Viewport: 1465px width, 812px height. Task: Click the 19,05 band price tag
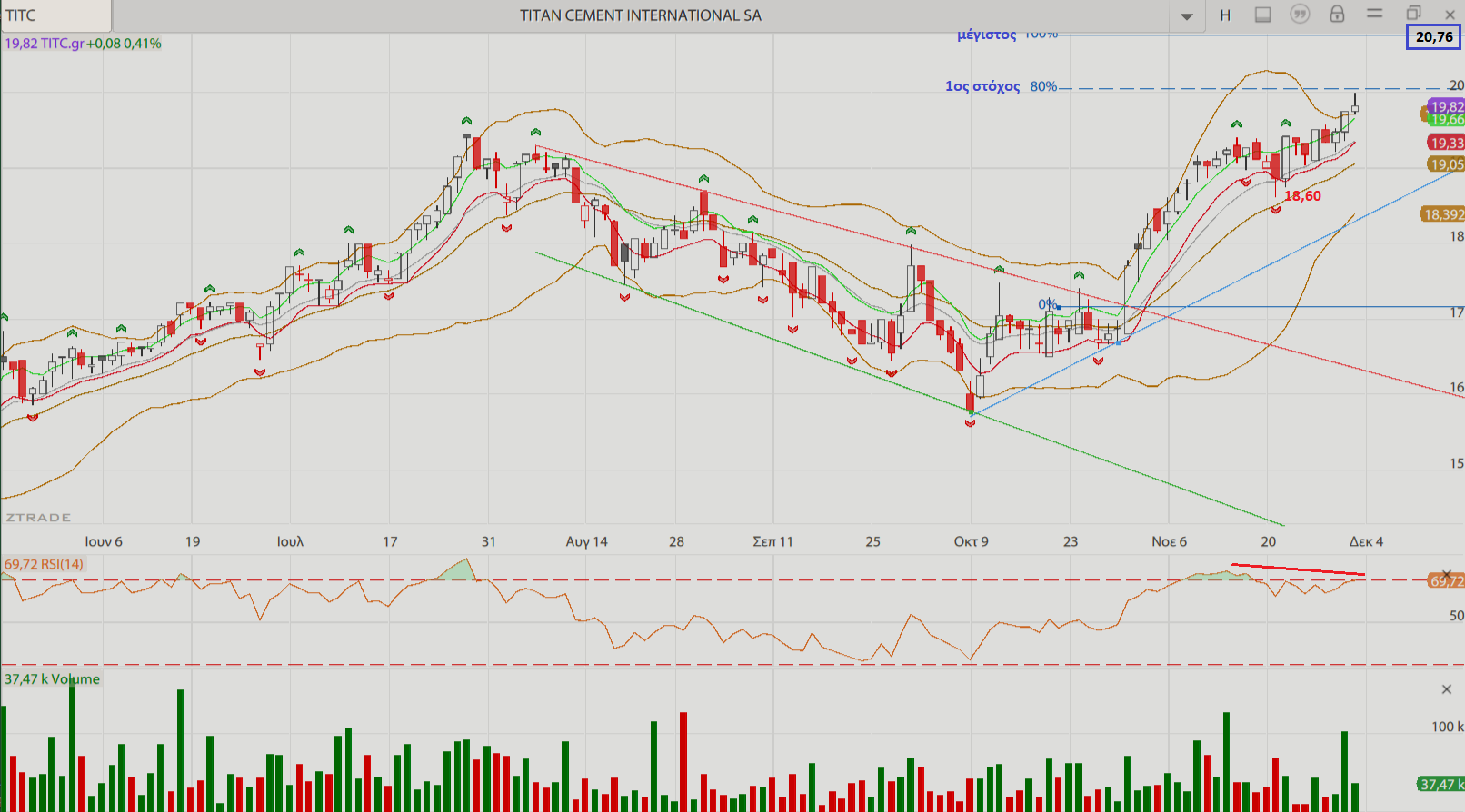click(x=1446, y=164)
